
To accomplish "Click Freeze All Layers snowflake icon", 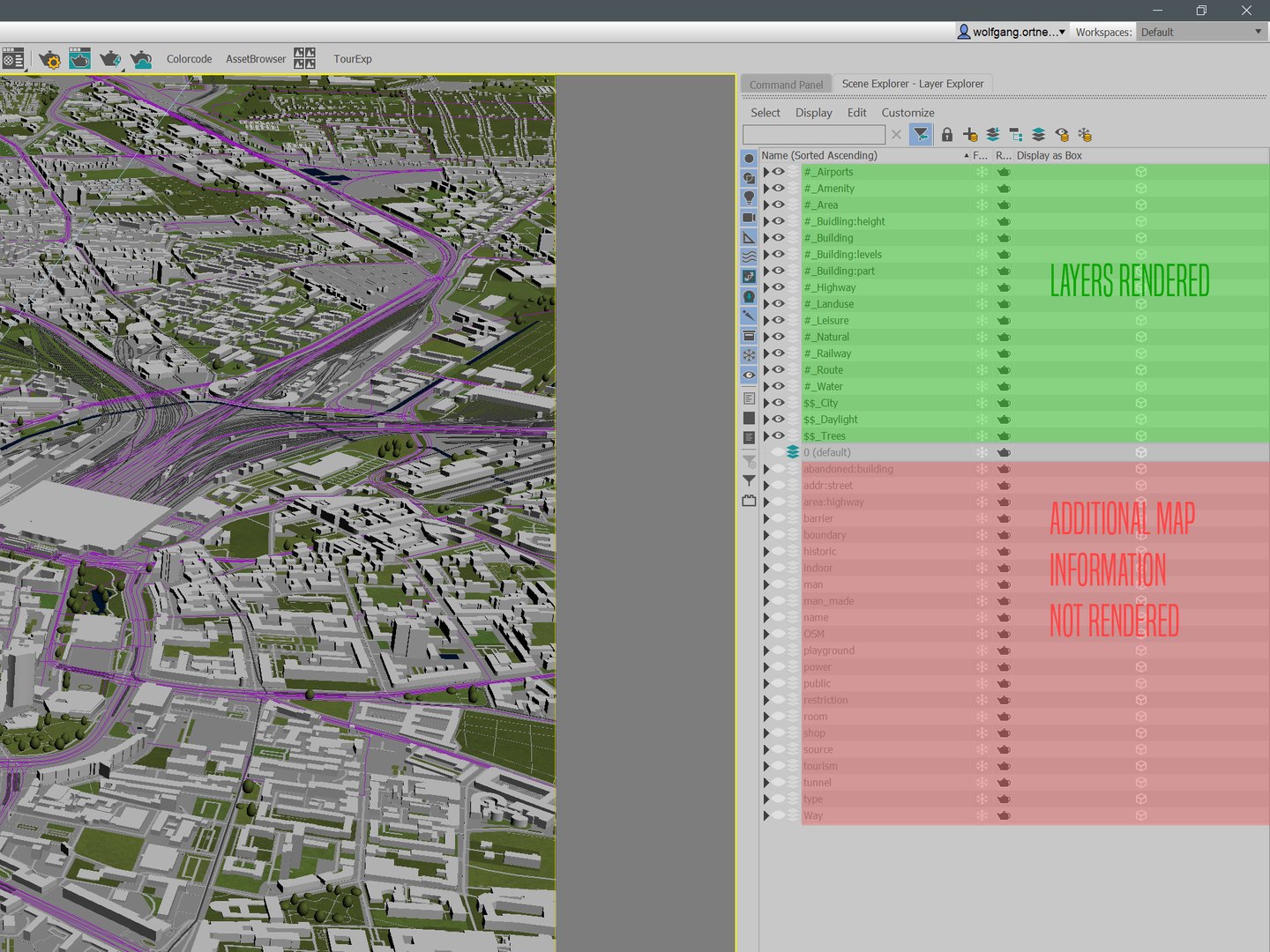I will [x=1085, y=135].
